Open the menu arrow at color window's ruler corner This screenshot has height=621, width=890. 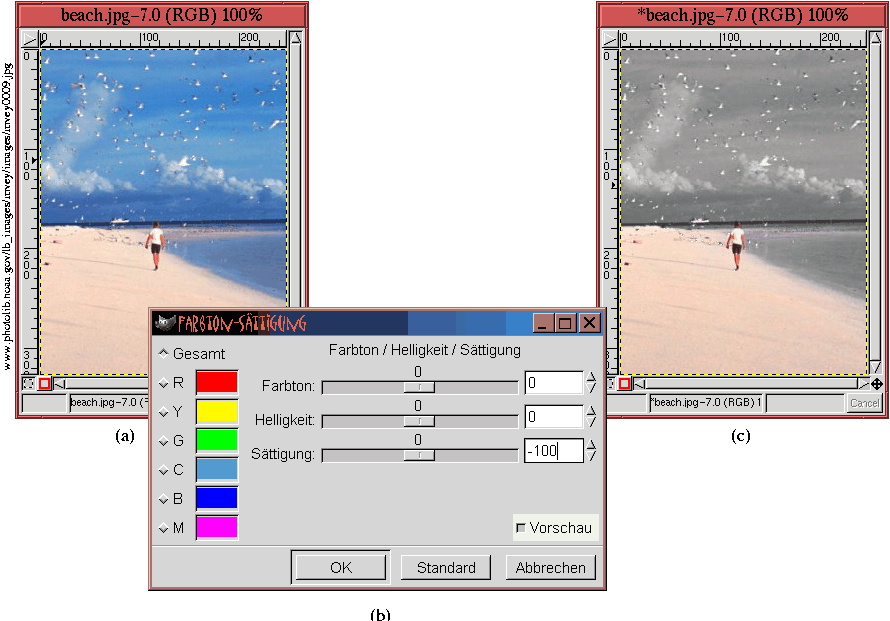point(28,38)
